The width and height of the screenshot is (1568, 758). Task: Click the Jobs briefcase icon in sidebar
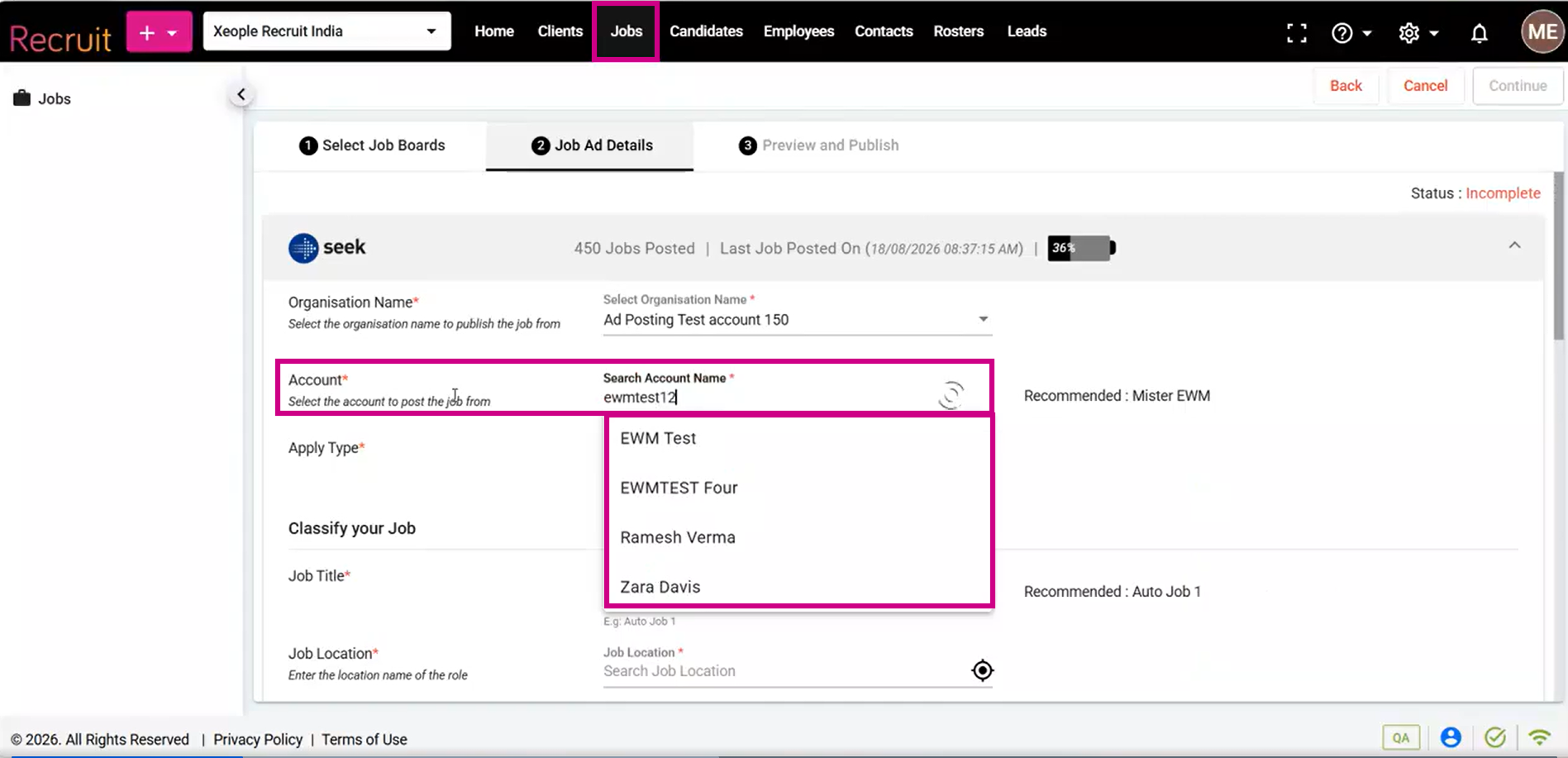tap(21, 98)
